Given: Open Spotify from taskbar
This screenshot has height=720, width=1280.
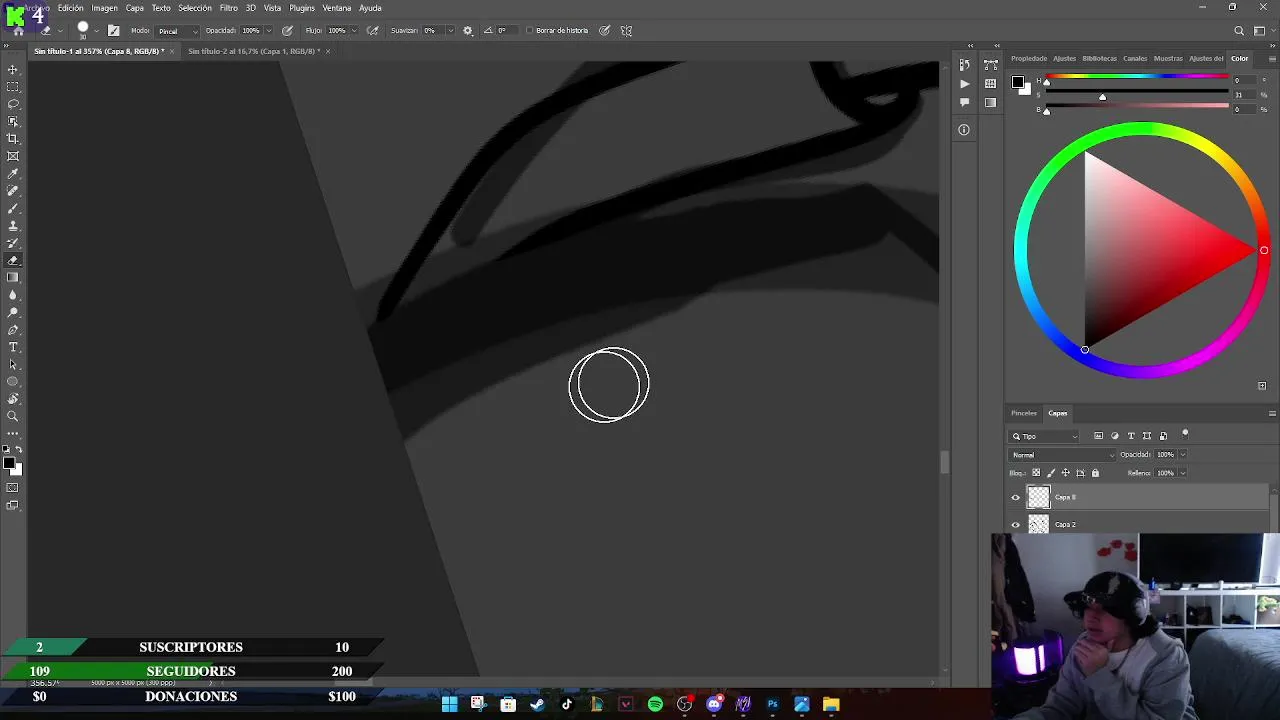Looking at the screenshot, I should point(655,704).
